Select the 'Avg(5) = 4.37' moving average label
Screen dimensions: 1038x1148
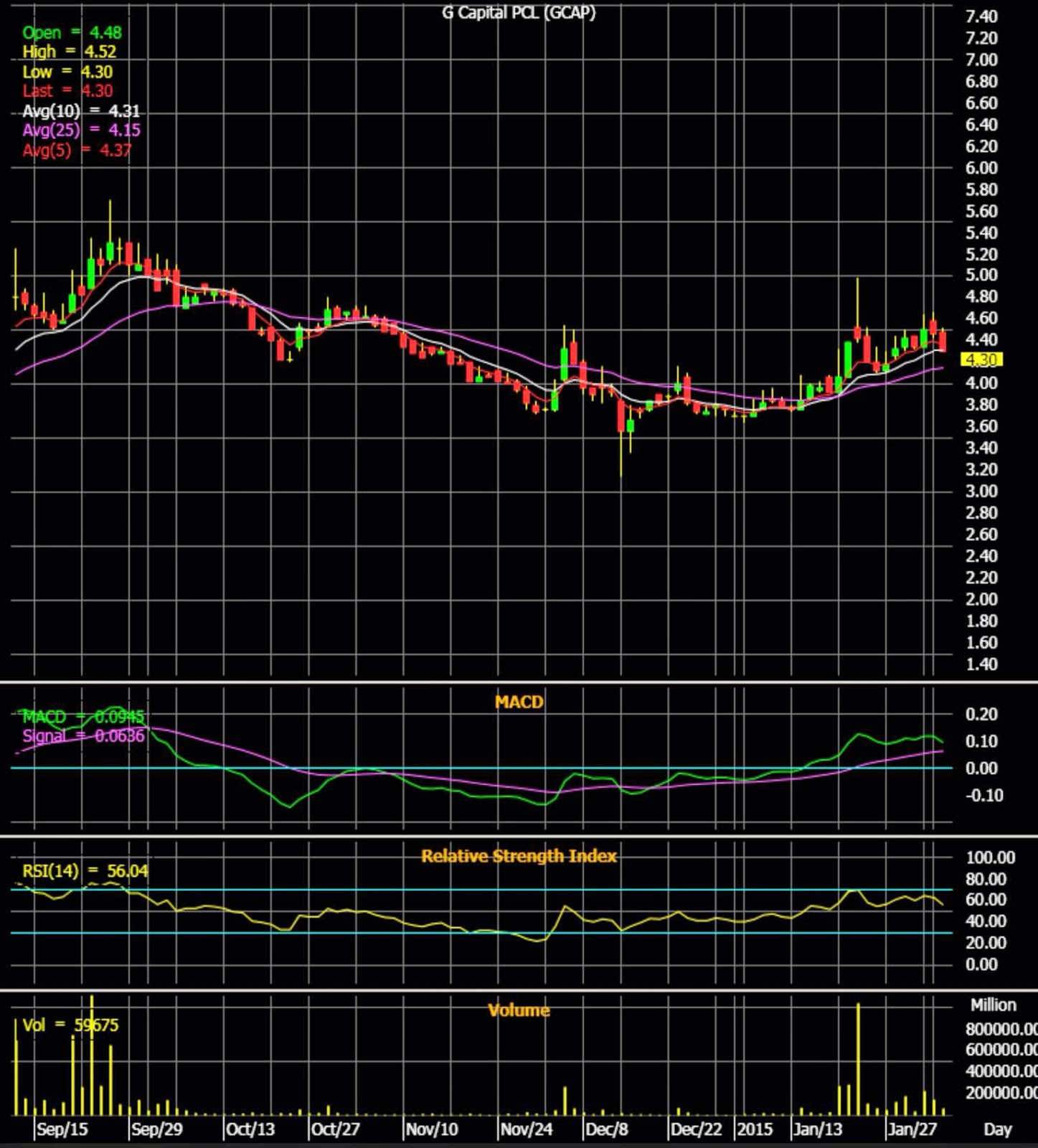(x=77, y=150)
